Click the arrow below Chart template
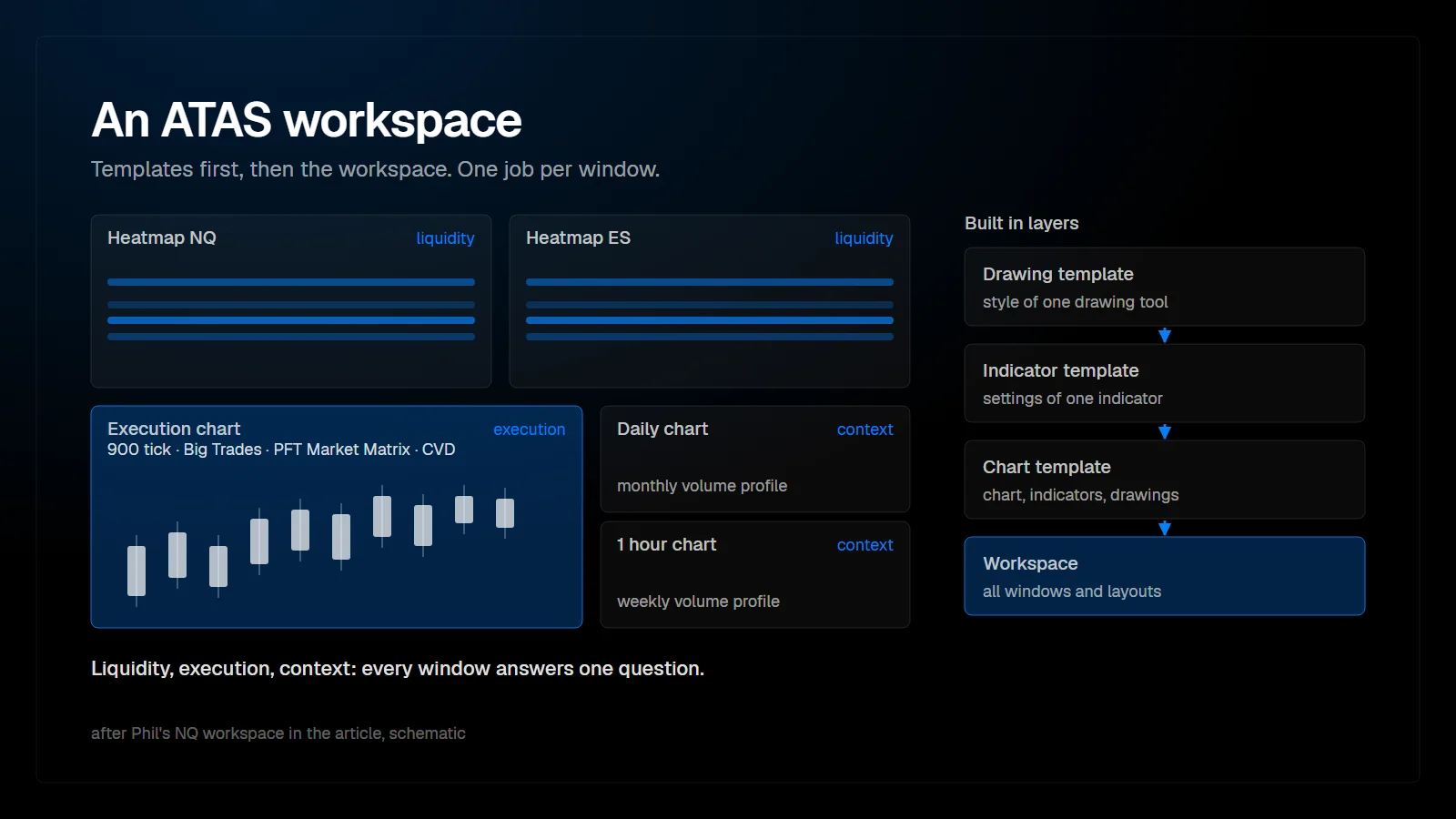Image resolution: width=1456 pixels, height=819 pixels. 1164,528
